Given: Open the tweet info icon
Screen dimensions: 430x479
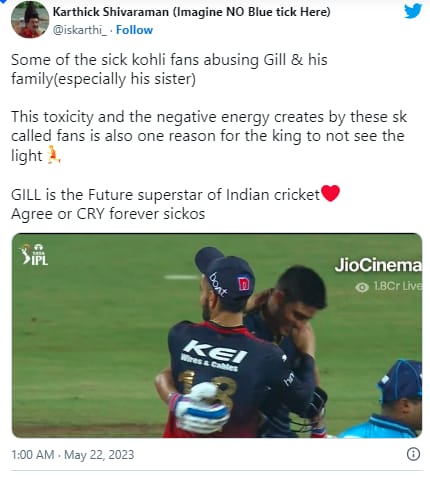Looking at the screenshot, I should point(414,454).
